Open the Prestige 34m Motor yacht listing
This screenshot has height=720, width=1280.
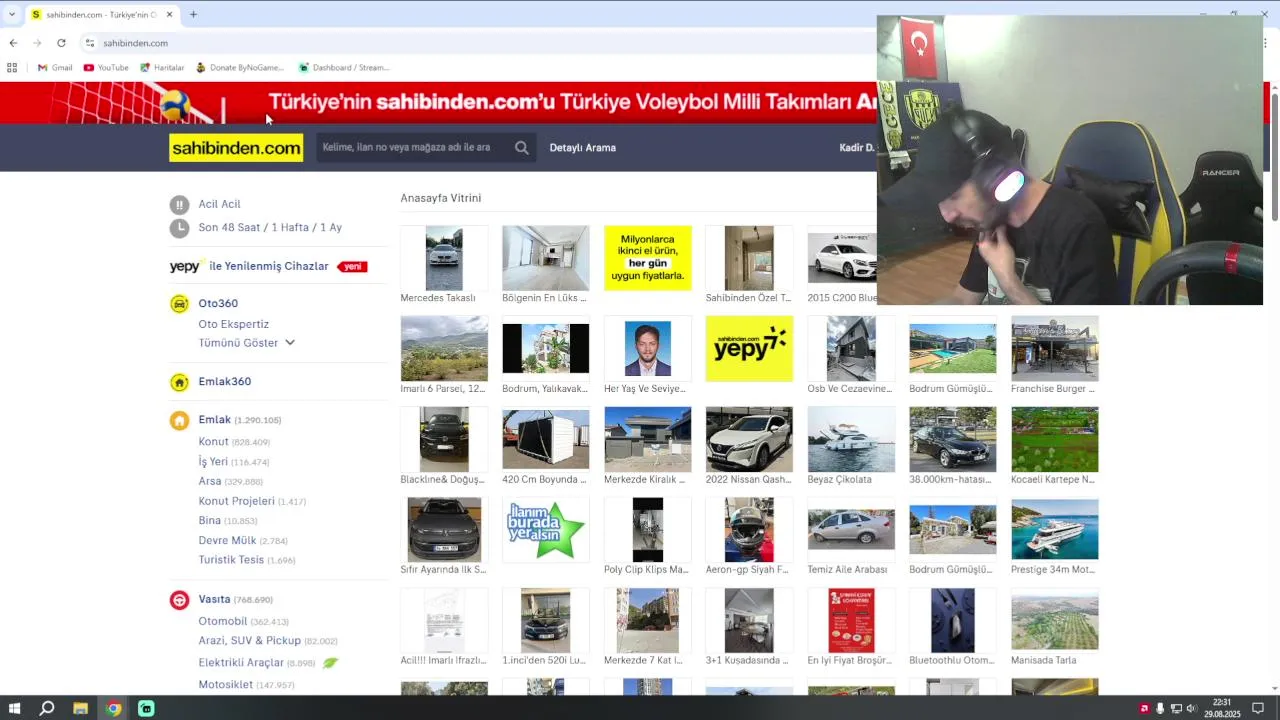[1054, 530]
